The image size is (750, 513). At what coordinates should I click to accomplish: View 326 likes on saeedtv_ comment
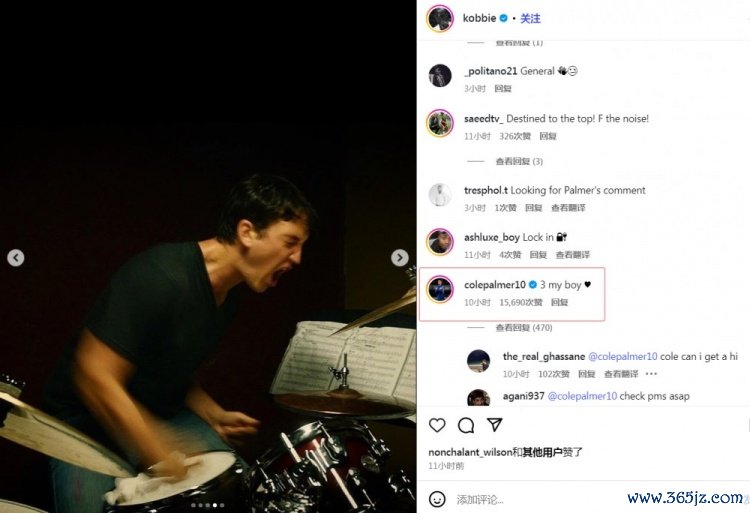click(x=515, y=136)
